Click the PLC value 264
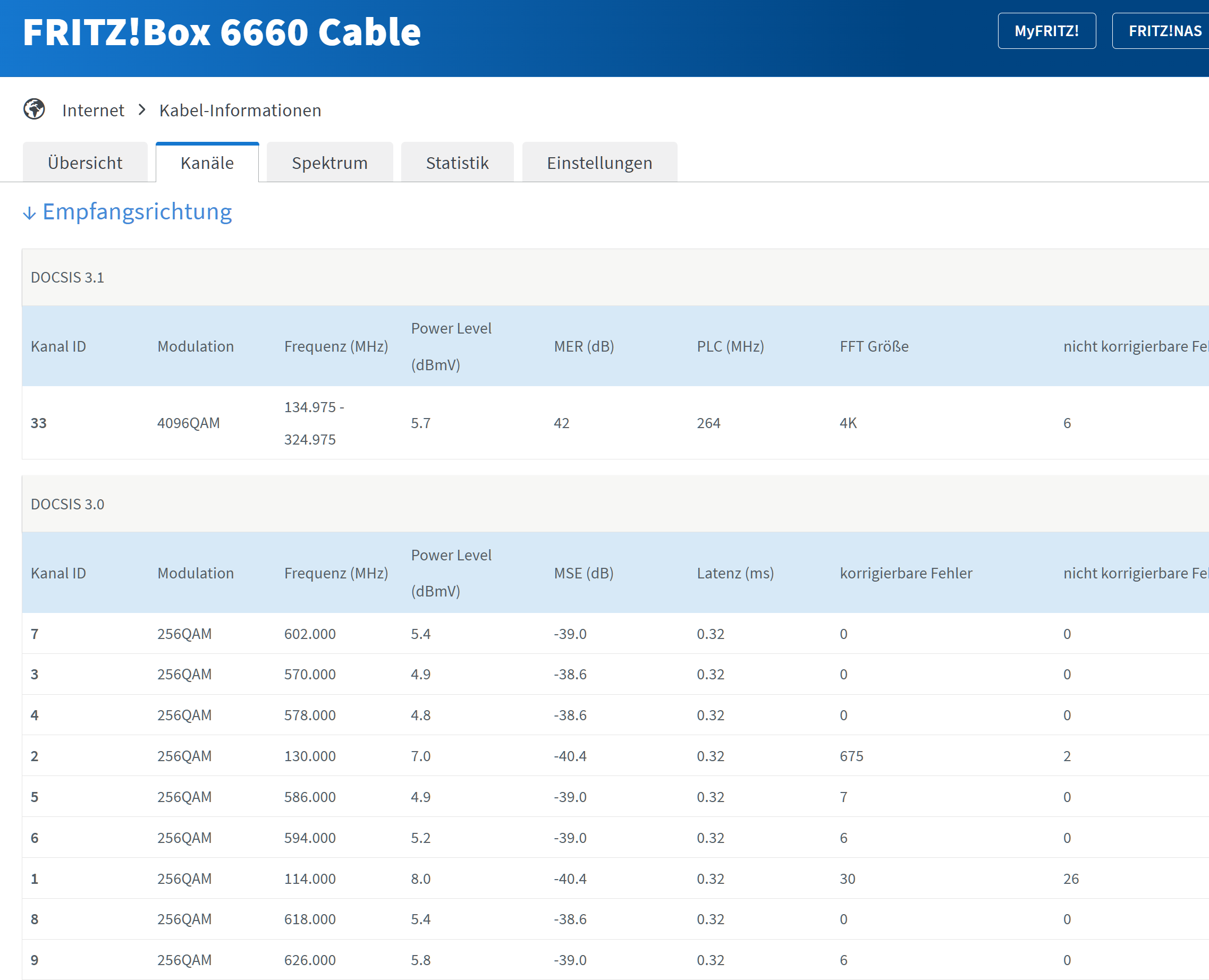 [708, 423]
